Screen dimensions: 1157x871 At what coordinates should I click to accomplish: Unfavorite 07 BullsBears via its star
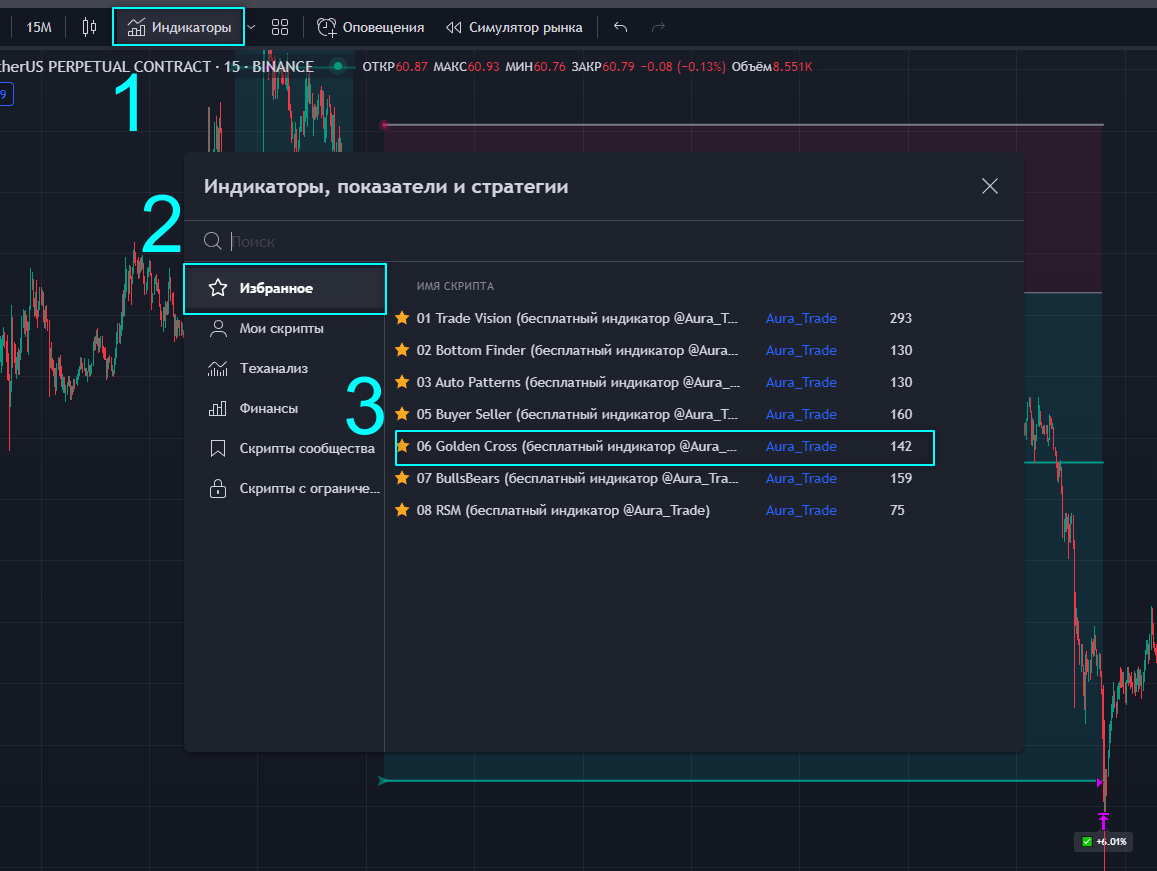point(402,478)
